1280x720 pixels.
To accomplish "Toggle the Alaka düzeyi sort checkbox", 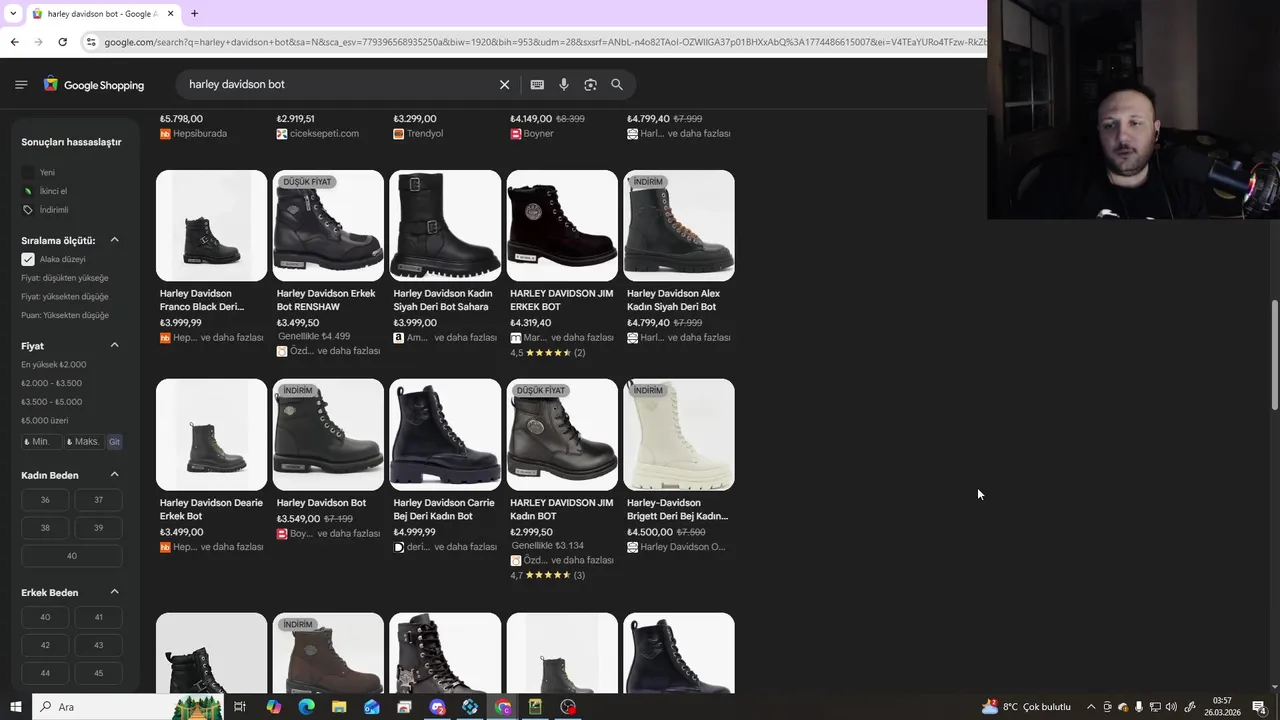I will coord(28,259).
